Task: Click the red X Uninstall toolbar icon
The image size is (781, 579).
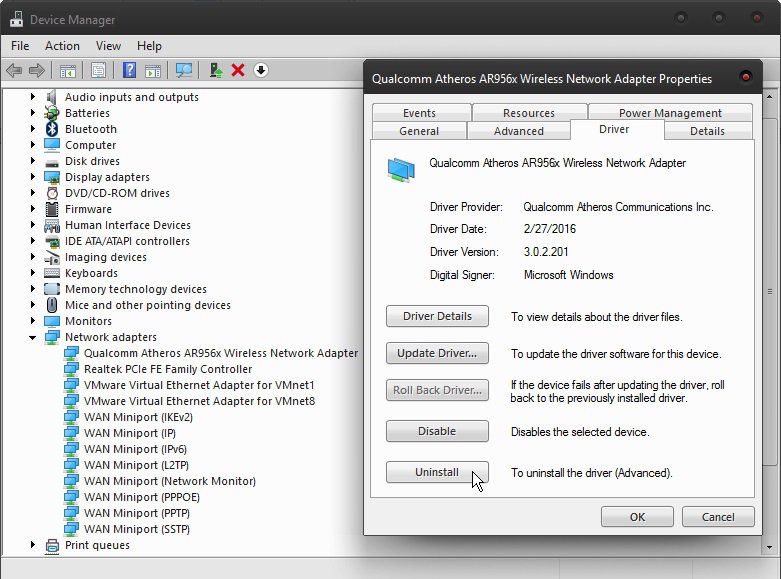Action: (238, 70)
